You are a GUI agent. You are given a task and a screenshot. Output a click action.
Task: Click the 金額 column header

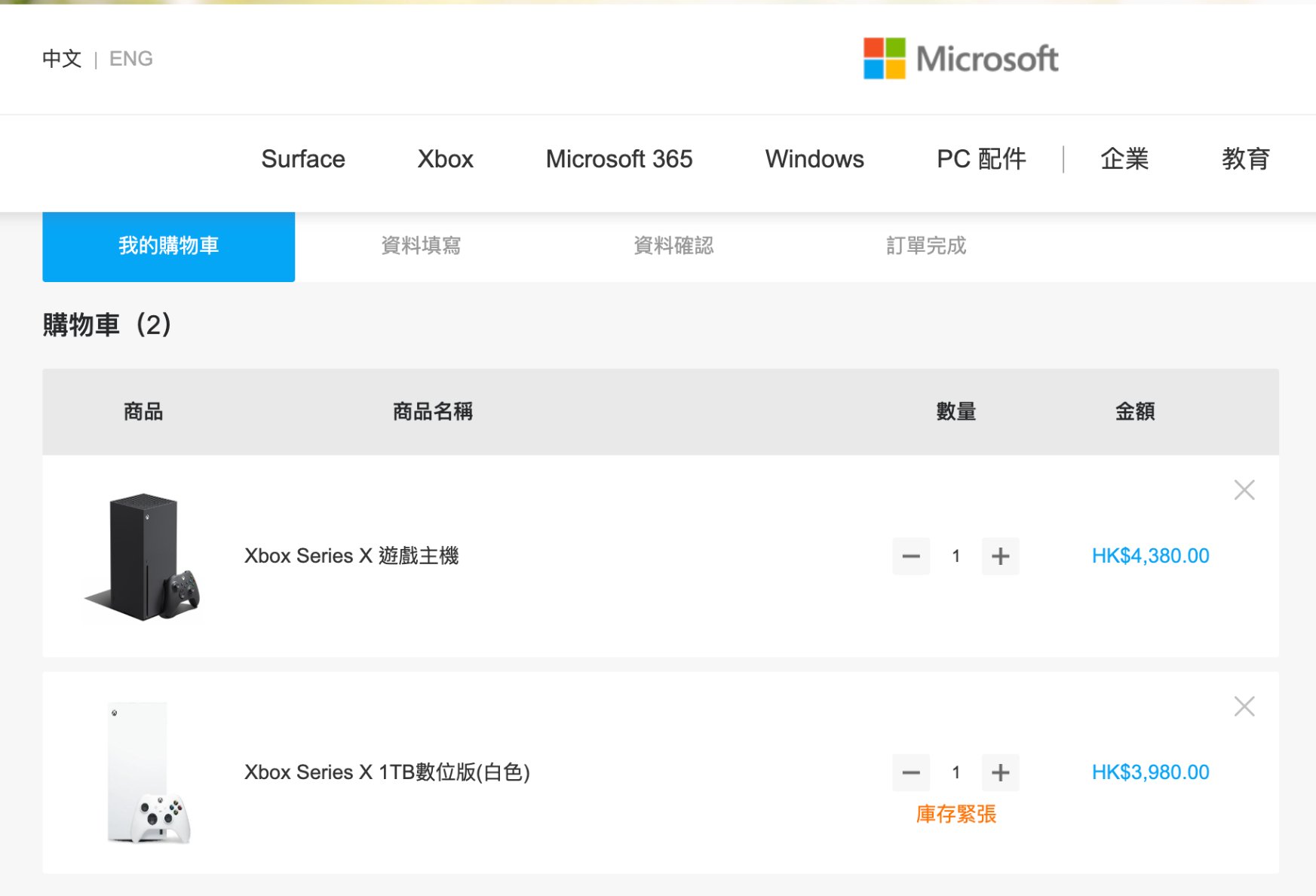(1135, 412)
